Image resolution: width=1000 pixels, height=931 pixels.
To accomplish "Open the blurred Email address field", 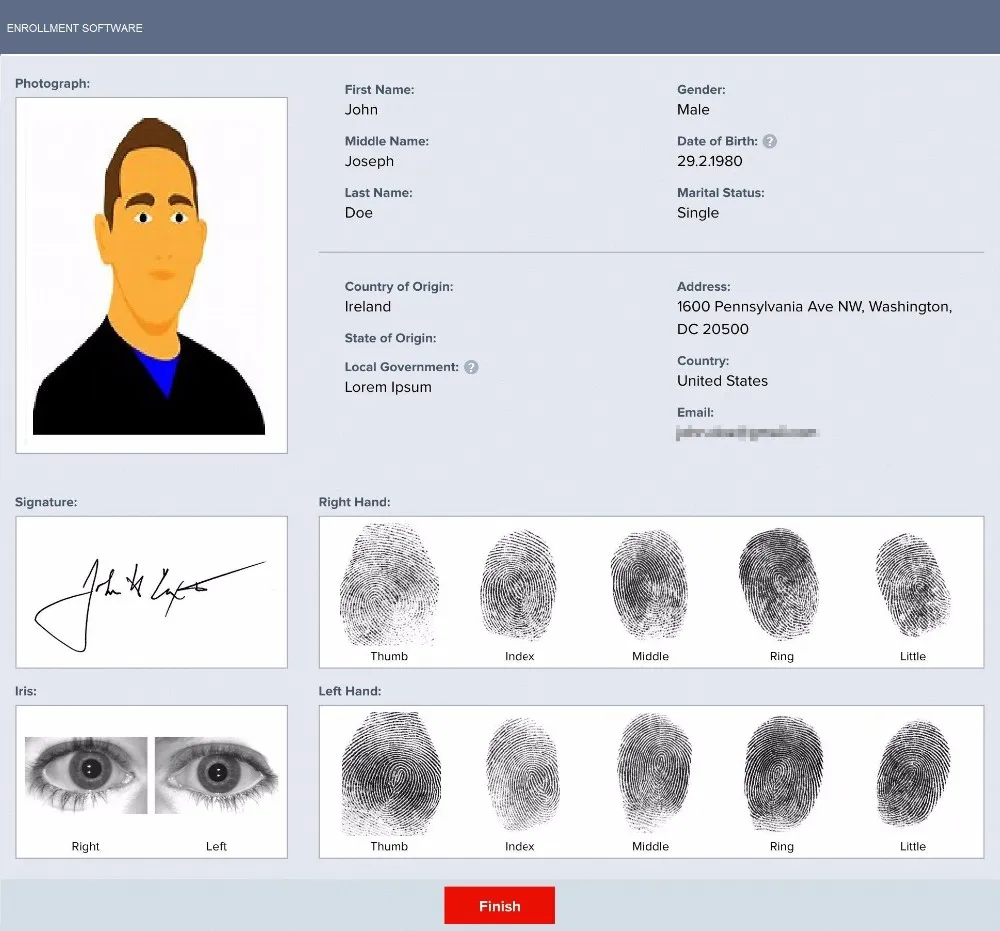I will point(747,433).
